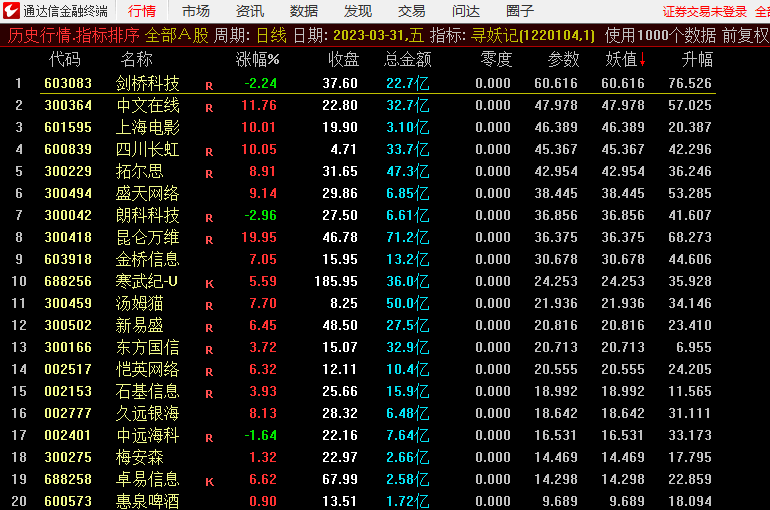This screenshot has width=770, height=510.
Task: Open the 问达 menu tab
Action: (466, 11)
